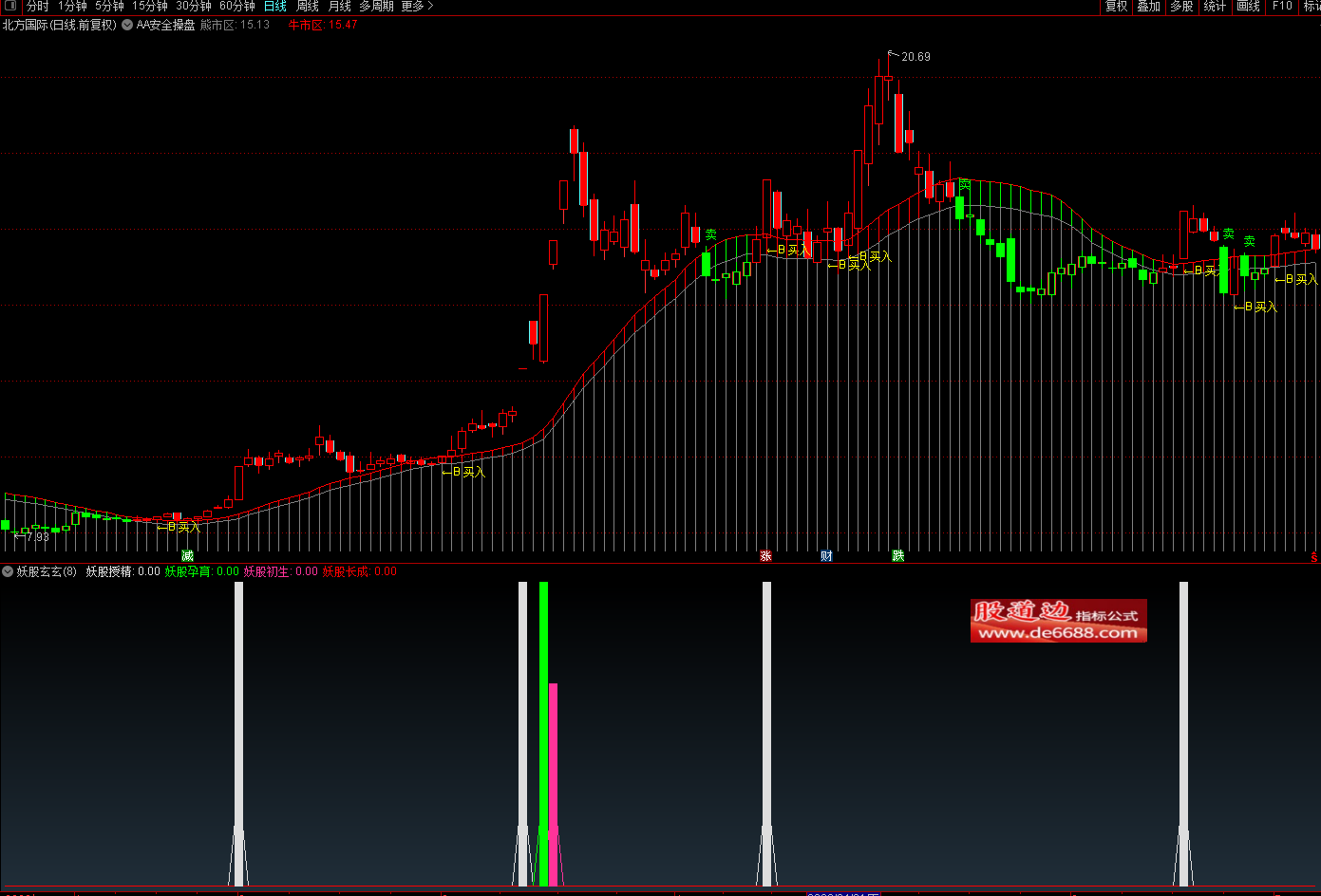Screen dimensions: 1321x896
Task: Click the gudaobian watermark logo
Action: (1058, 621)
